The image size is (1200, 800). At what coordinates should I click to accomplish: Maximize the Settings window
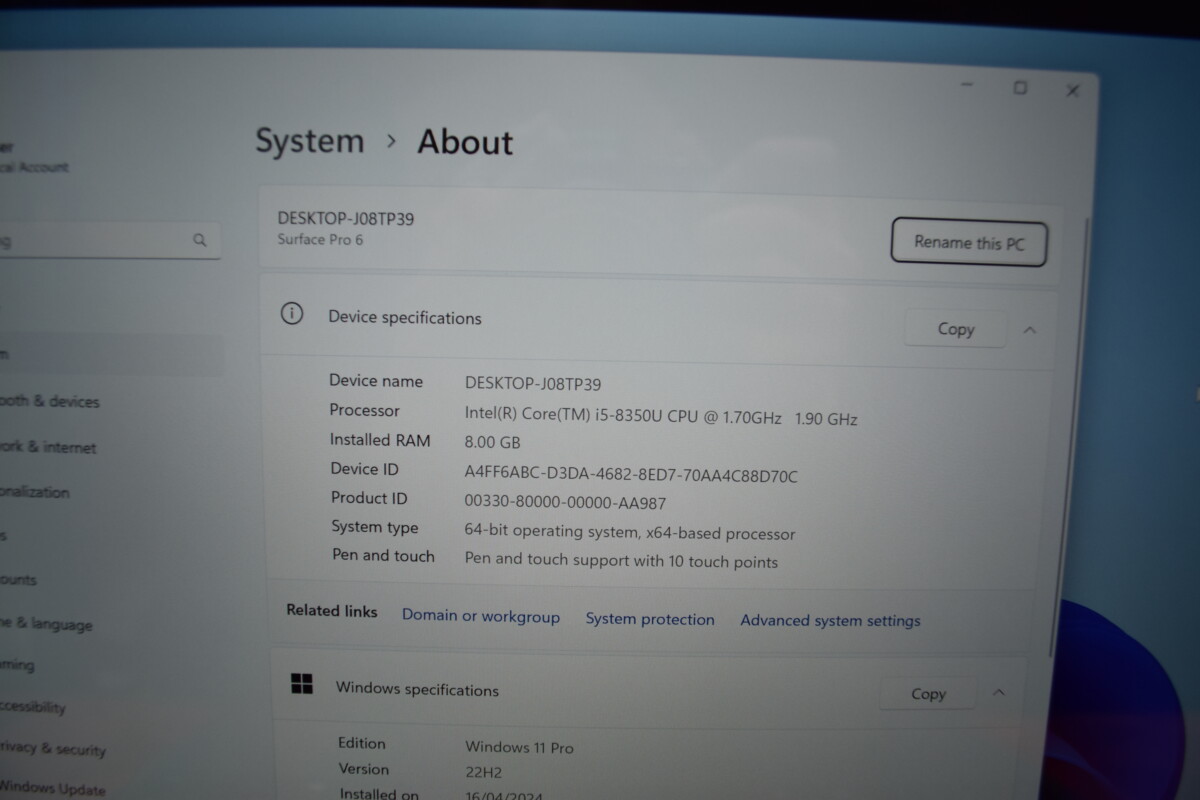(x=1020, y=88)
